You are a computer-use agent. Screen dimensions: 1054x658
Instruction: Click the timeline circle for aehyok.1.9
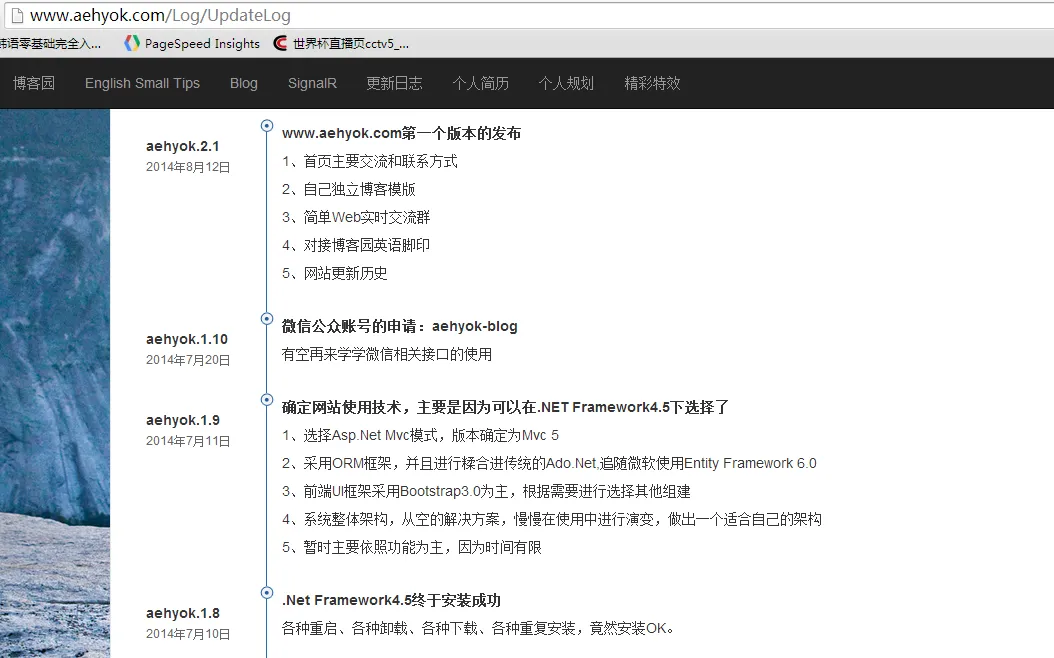coord(267,400)
